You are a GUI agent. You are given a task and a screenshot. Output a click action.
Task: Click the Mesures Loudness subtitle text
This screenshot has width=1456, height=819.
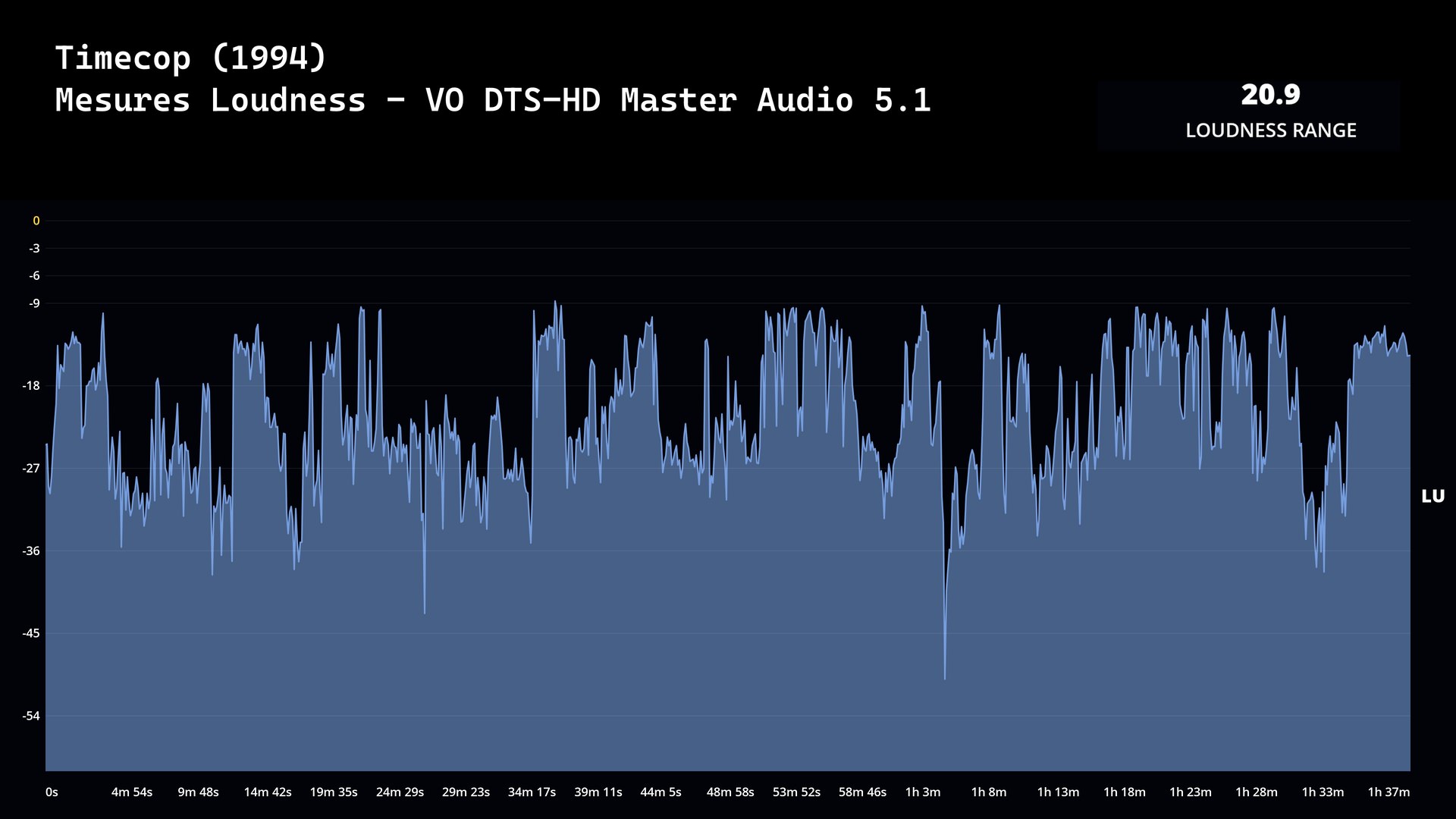click(493, 100)
